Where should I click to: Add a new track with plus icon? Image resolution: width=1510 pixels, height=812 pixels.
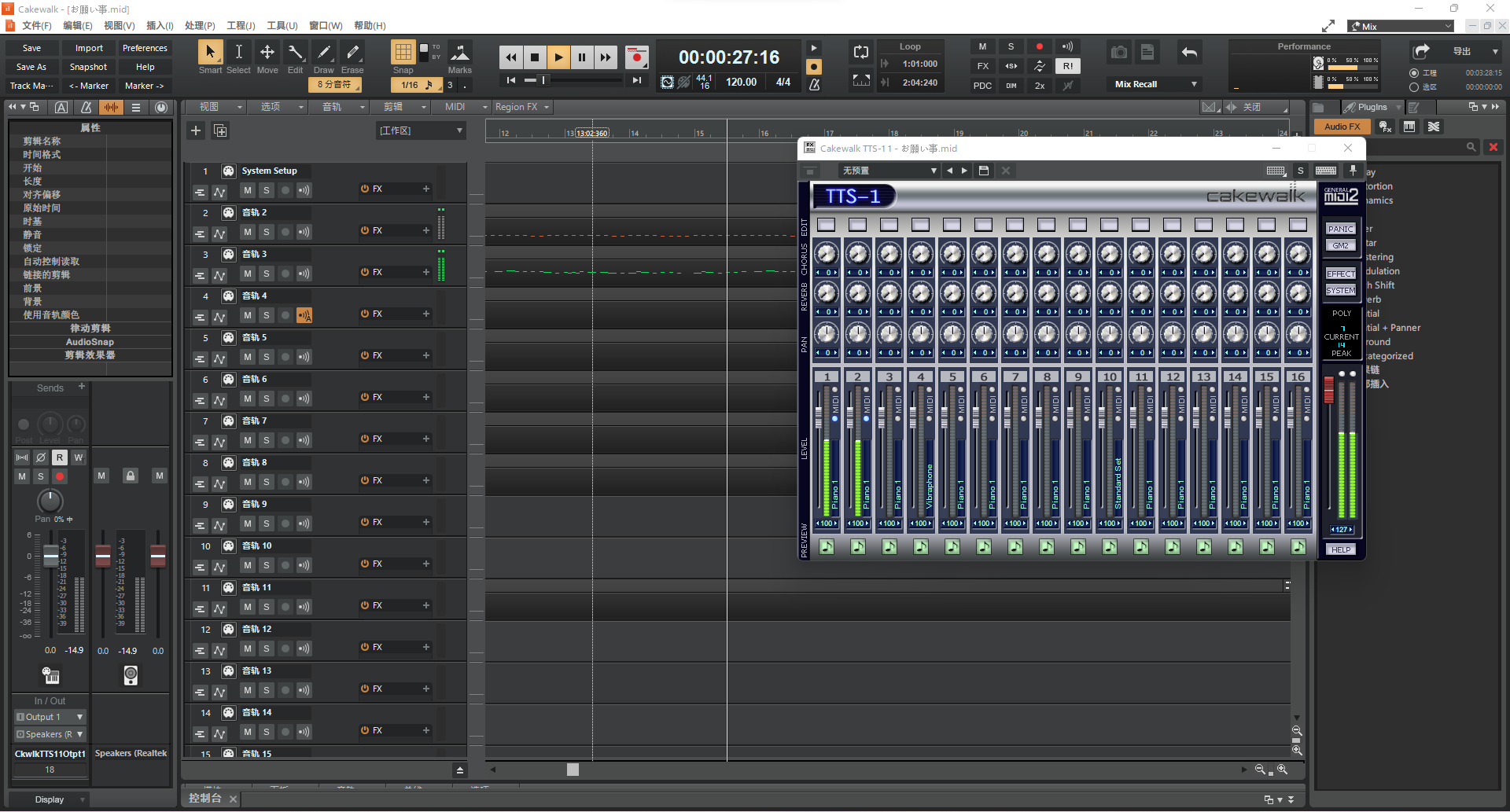196,130
